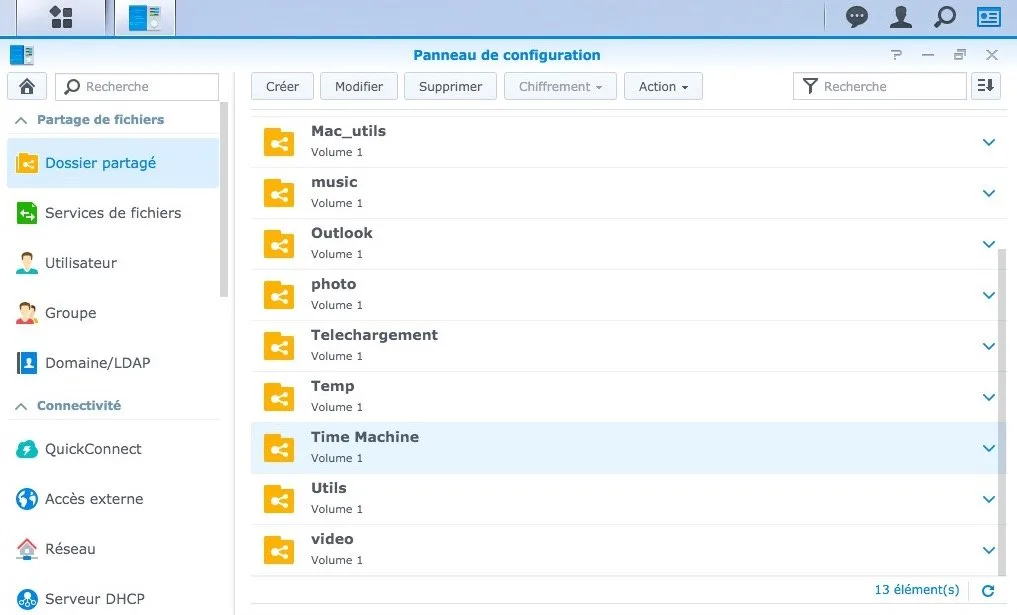
Task: Expand the photo folder details chevron
Action: [x=988, y=295]
